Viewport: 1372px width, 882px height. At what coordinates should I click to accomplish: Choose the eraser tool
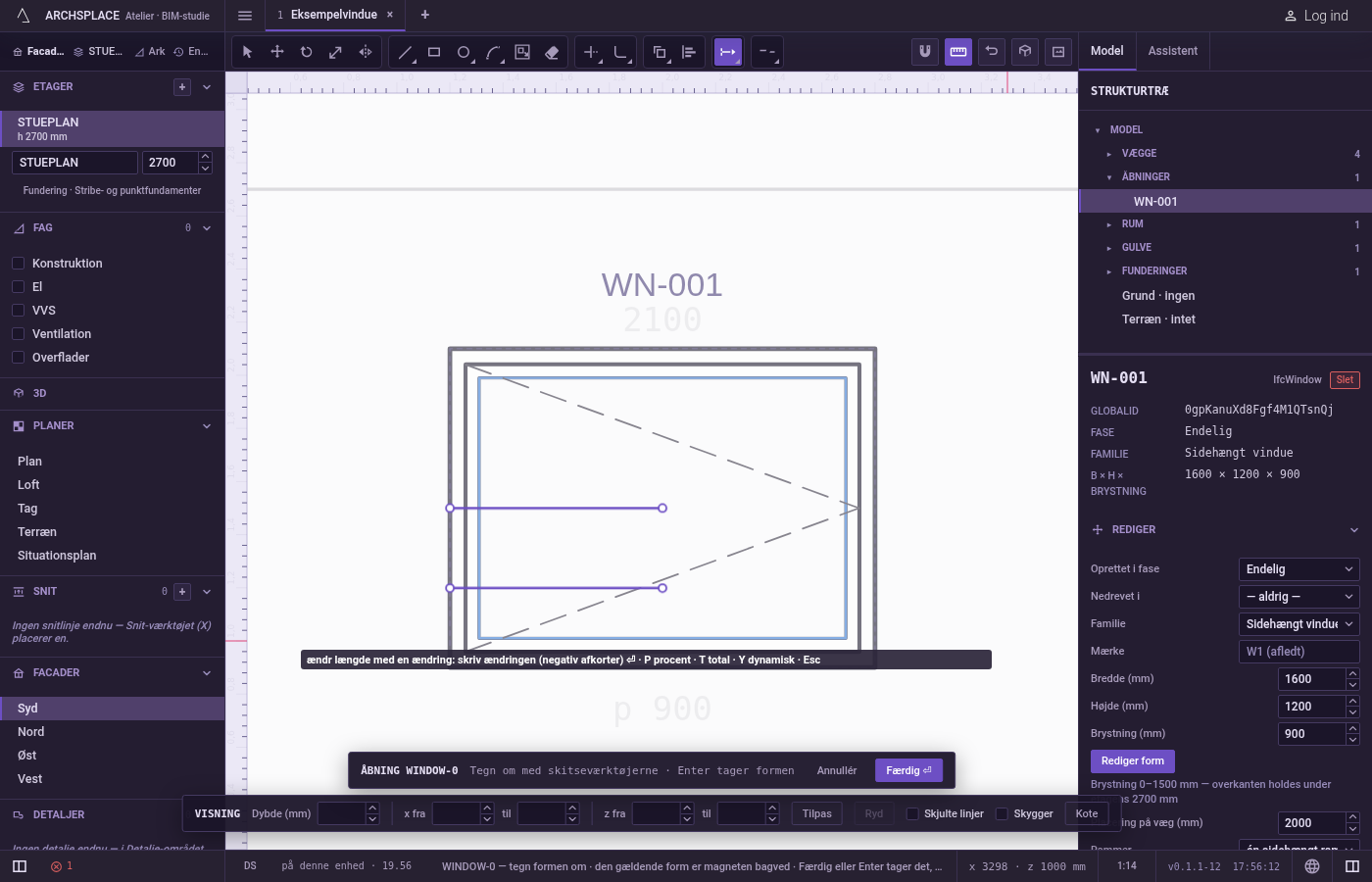point(552,52)
